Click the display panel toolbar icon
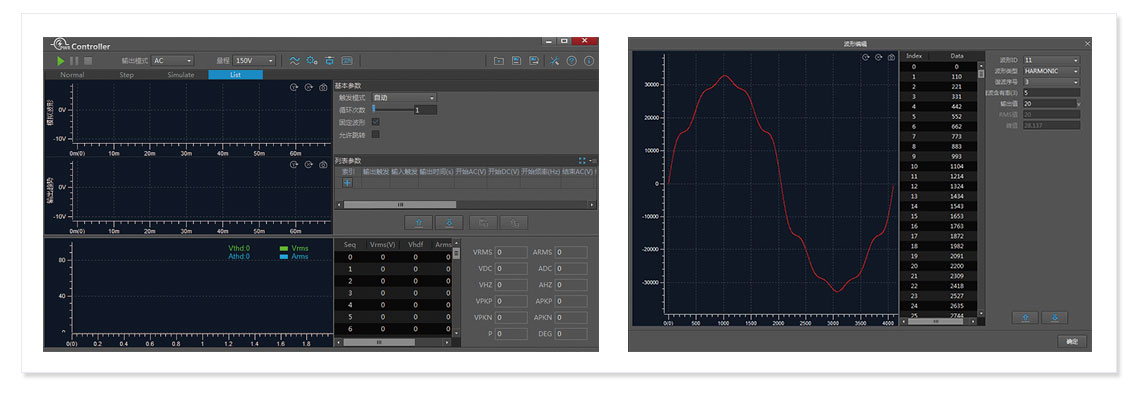This screenshot has width=1139, height=401. point(347,61)
